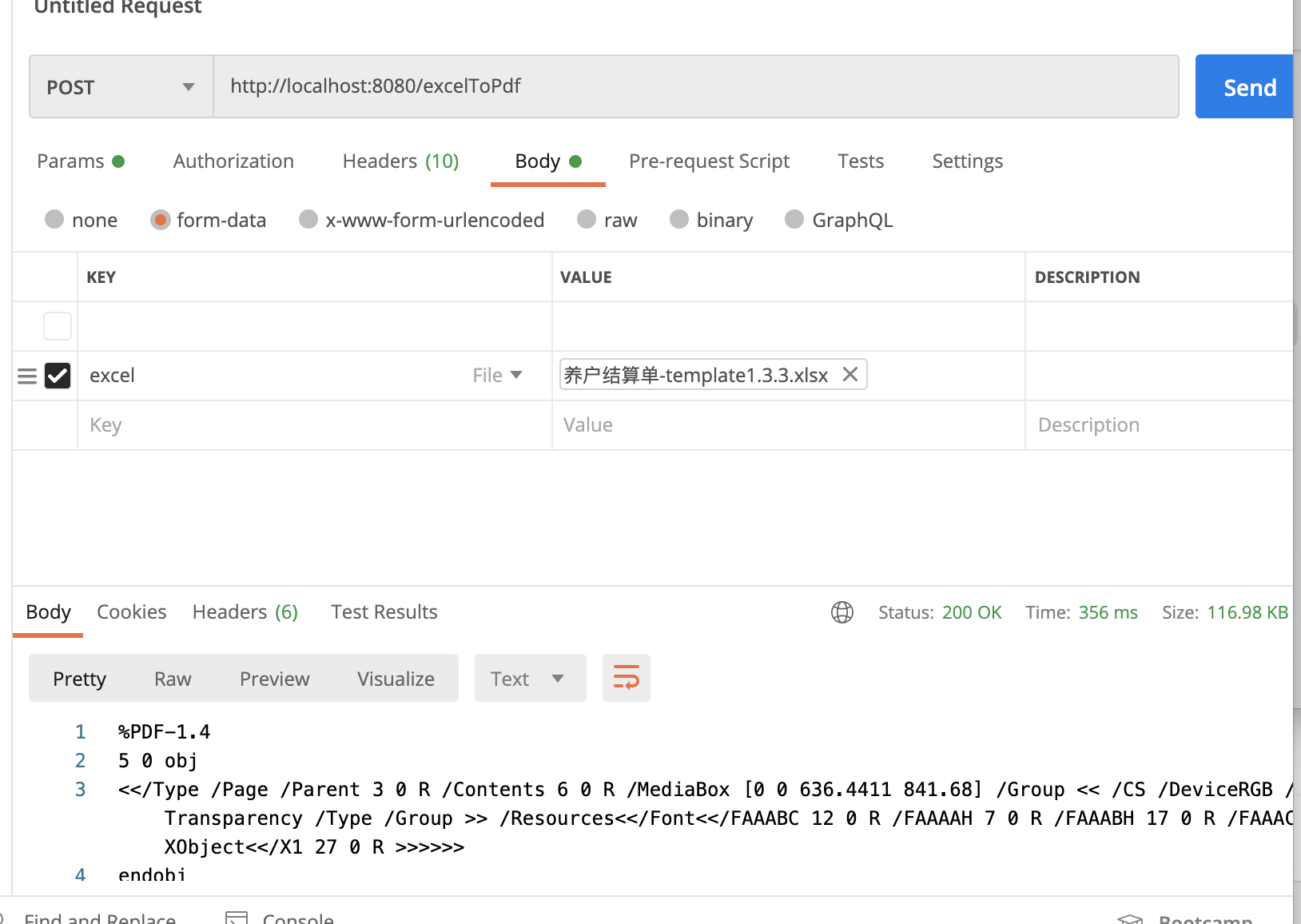Select the binary body type radio button
Image resolution: width=1301 pixels, height=924 pixels.
click(680, 220)
